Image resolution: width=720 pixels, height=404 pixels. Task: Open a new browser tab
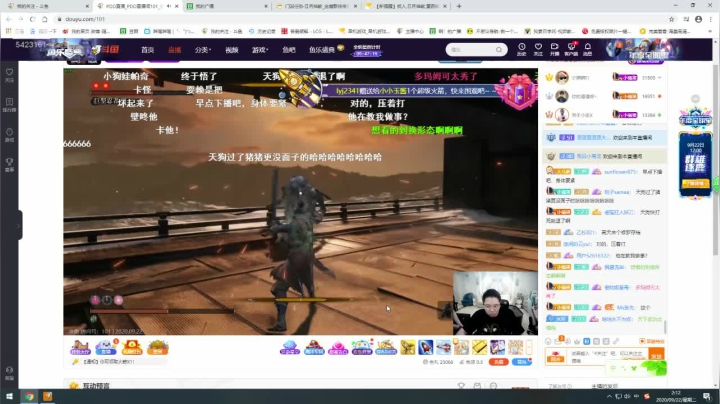pyautogui.click(x=459, y=6)
